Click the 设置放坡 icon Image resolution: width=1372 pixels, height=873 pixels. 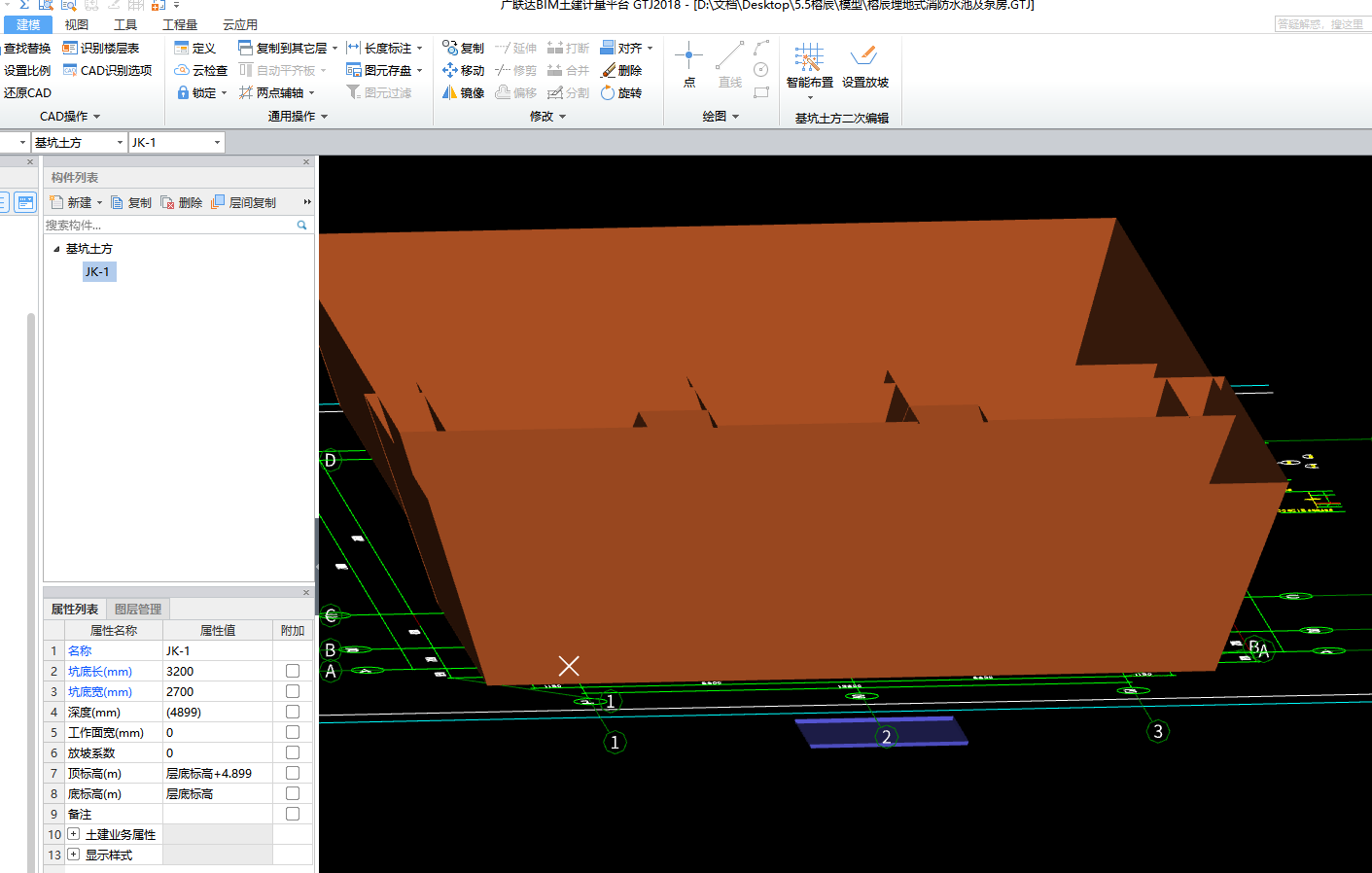pos(863,56)
